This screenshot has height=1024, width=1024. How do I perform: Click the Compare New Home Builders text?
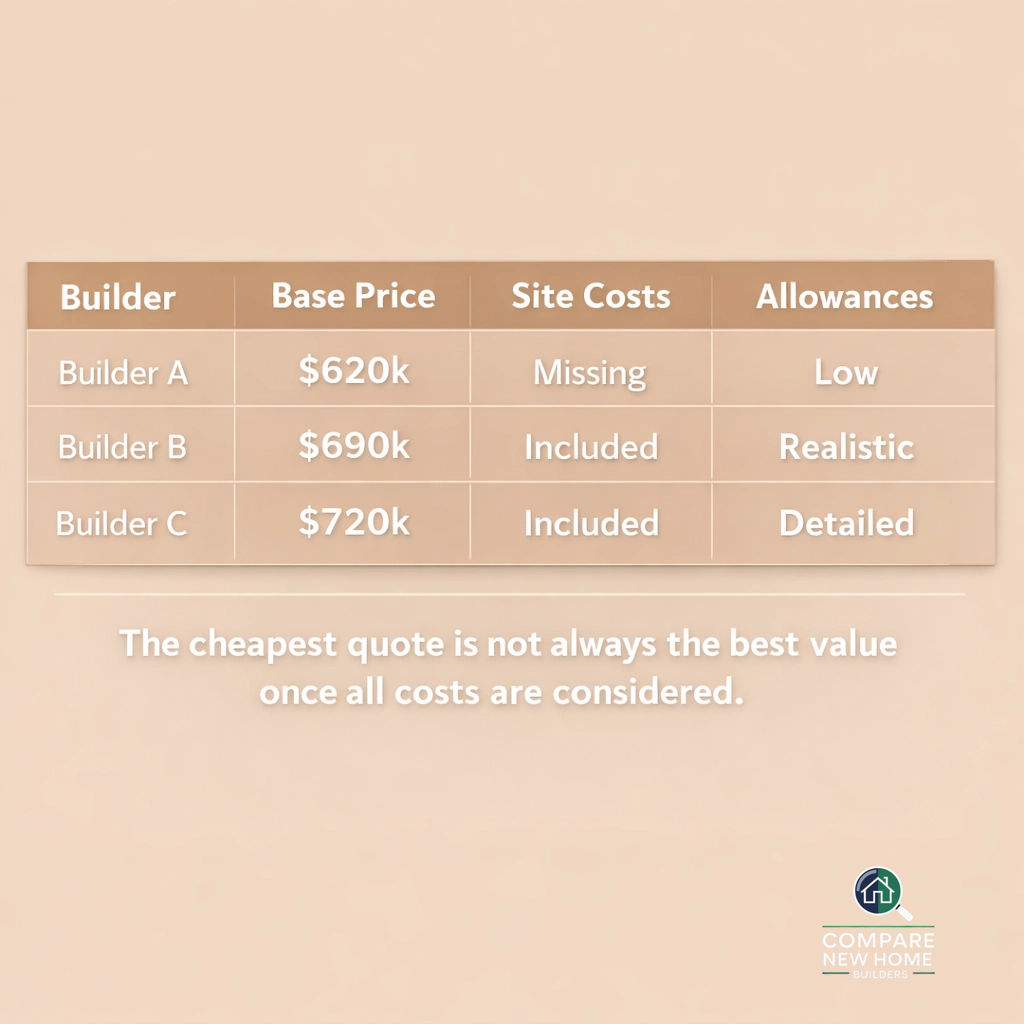tap(878, 953)
